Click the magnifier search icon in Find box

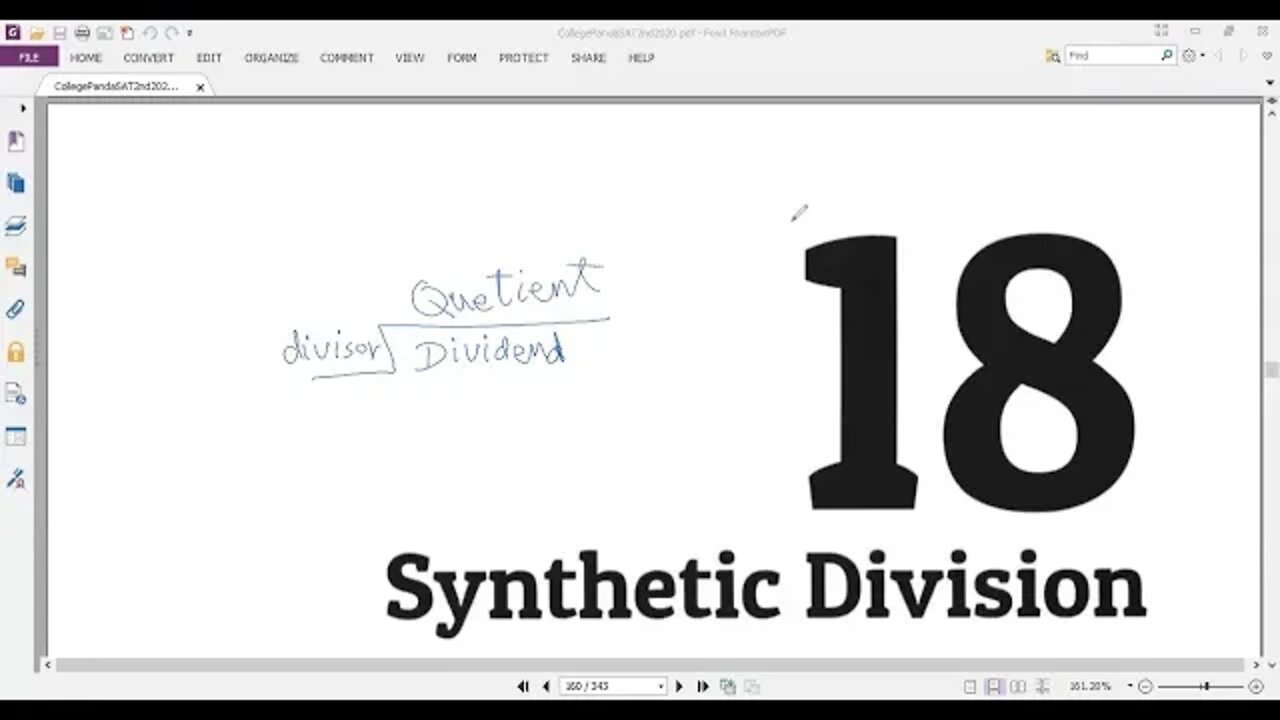(1167, 56)
